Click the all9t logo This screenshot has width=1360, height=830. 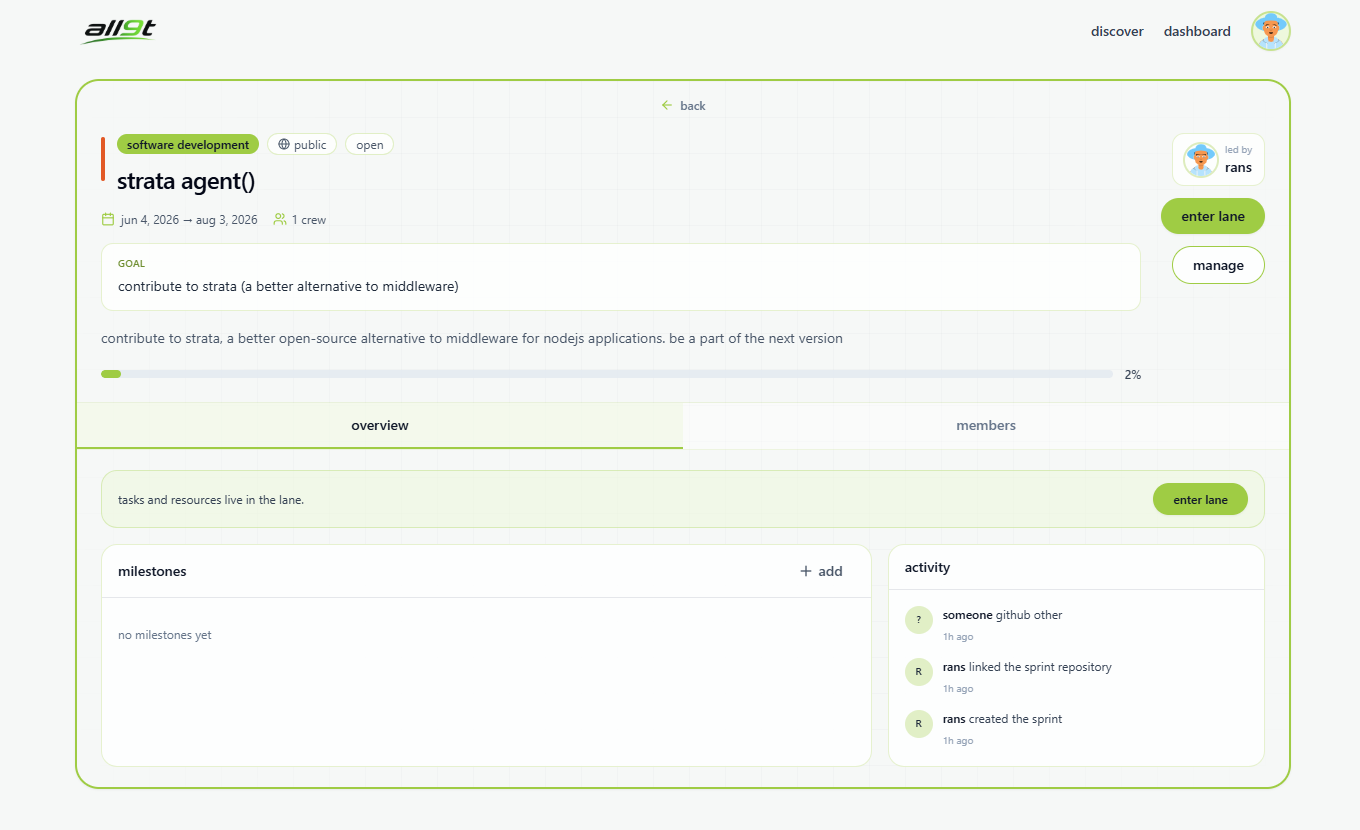click(x=118, y=31)
